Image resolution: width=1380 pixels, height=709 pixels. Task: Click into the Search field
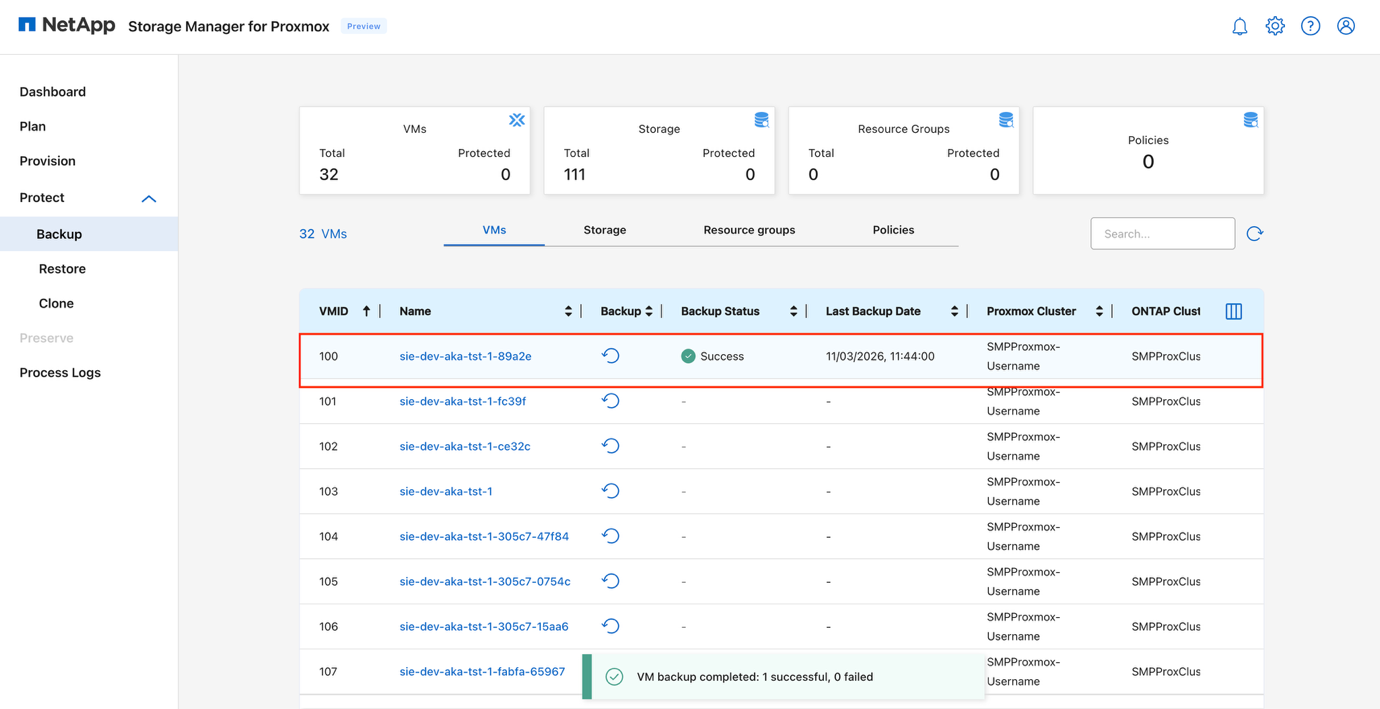1162,233
